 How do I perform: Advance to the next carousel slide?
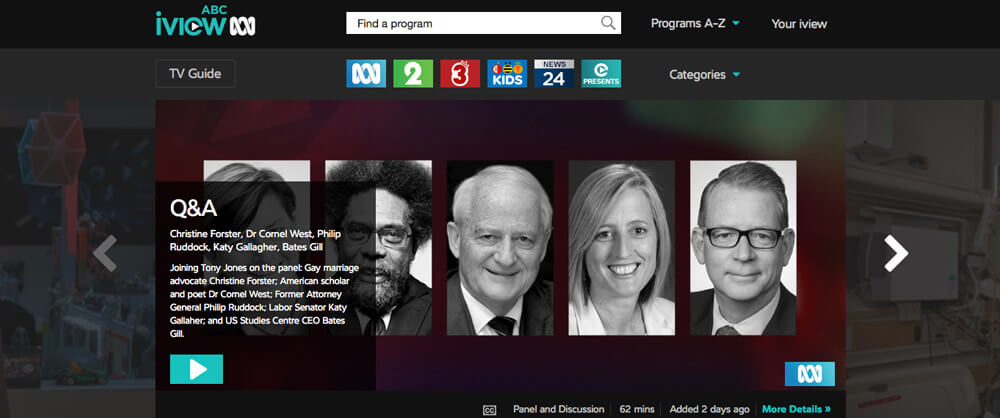(895, 253)
